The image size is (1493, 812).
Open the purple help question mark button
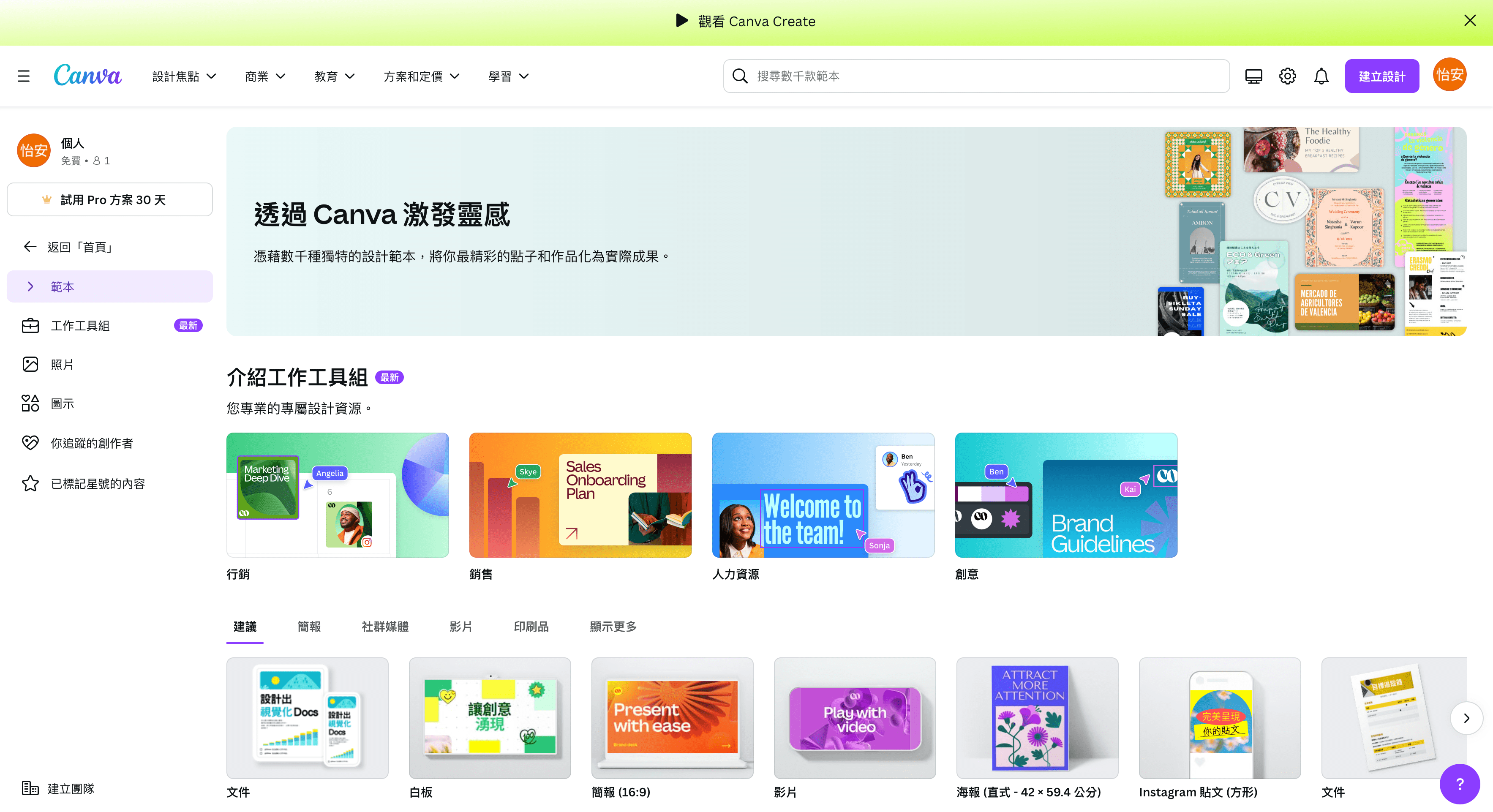pyautogui.click(x=1459, y=784)
